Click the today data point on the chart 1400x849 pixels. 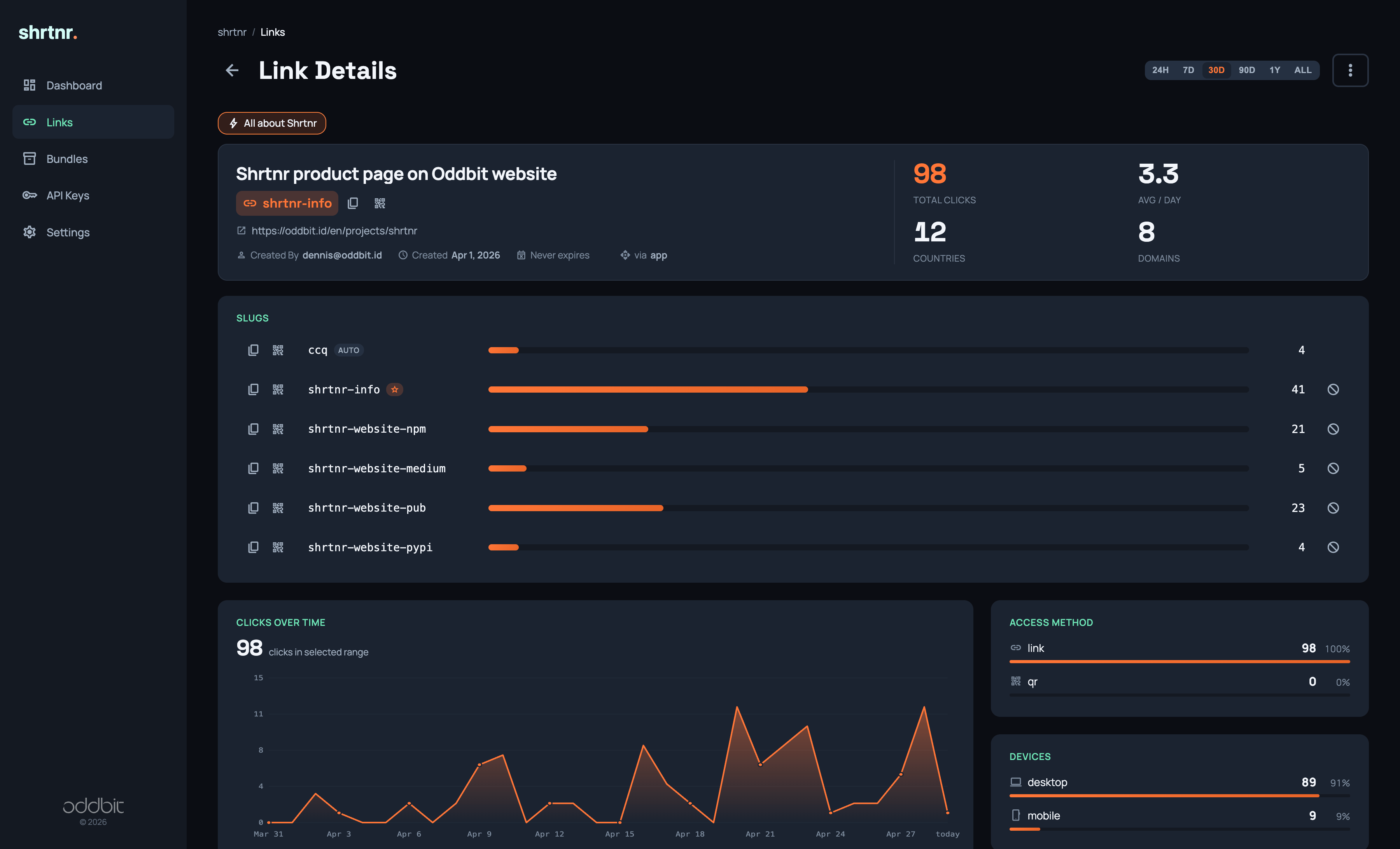947,813
